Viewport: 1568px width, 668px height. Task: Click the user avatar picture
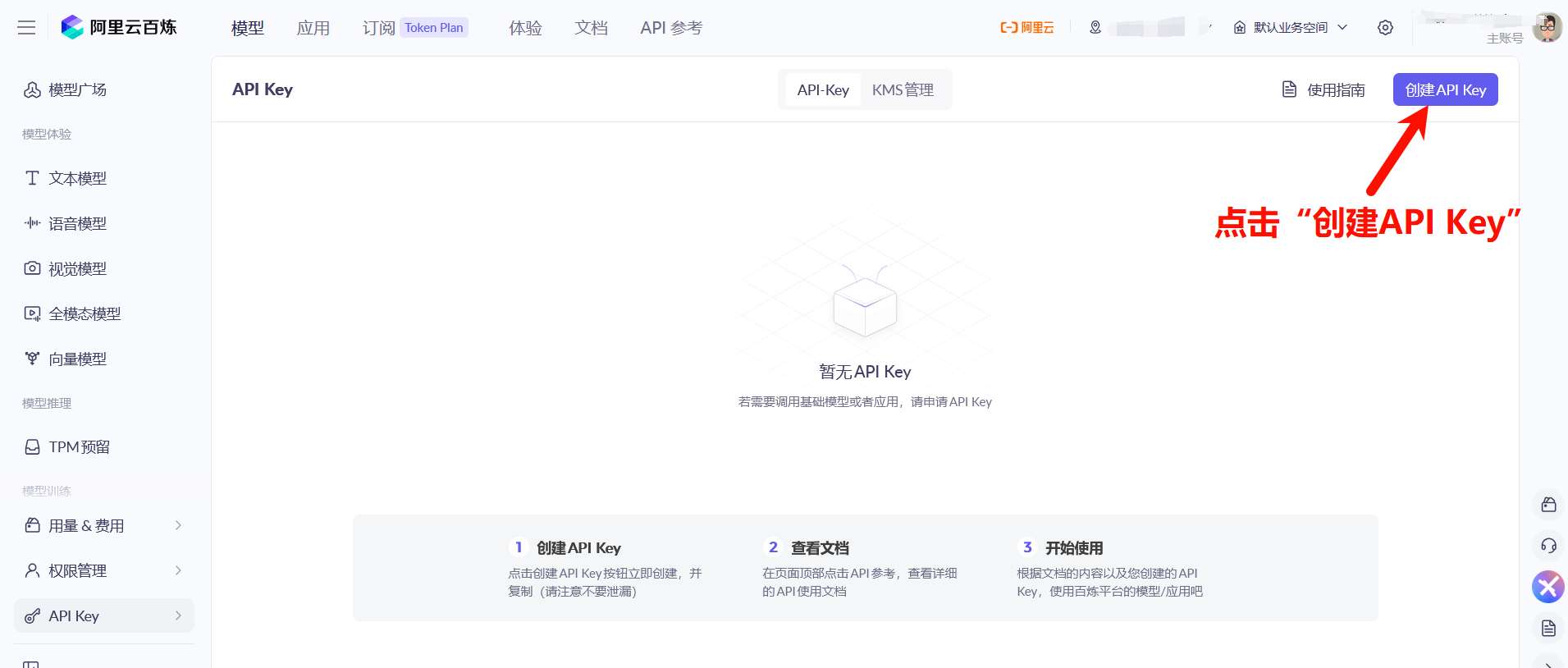pyautogui.click(x=1547, y=27)
